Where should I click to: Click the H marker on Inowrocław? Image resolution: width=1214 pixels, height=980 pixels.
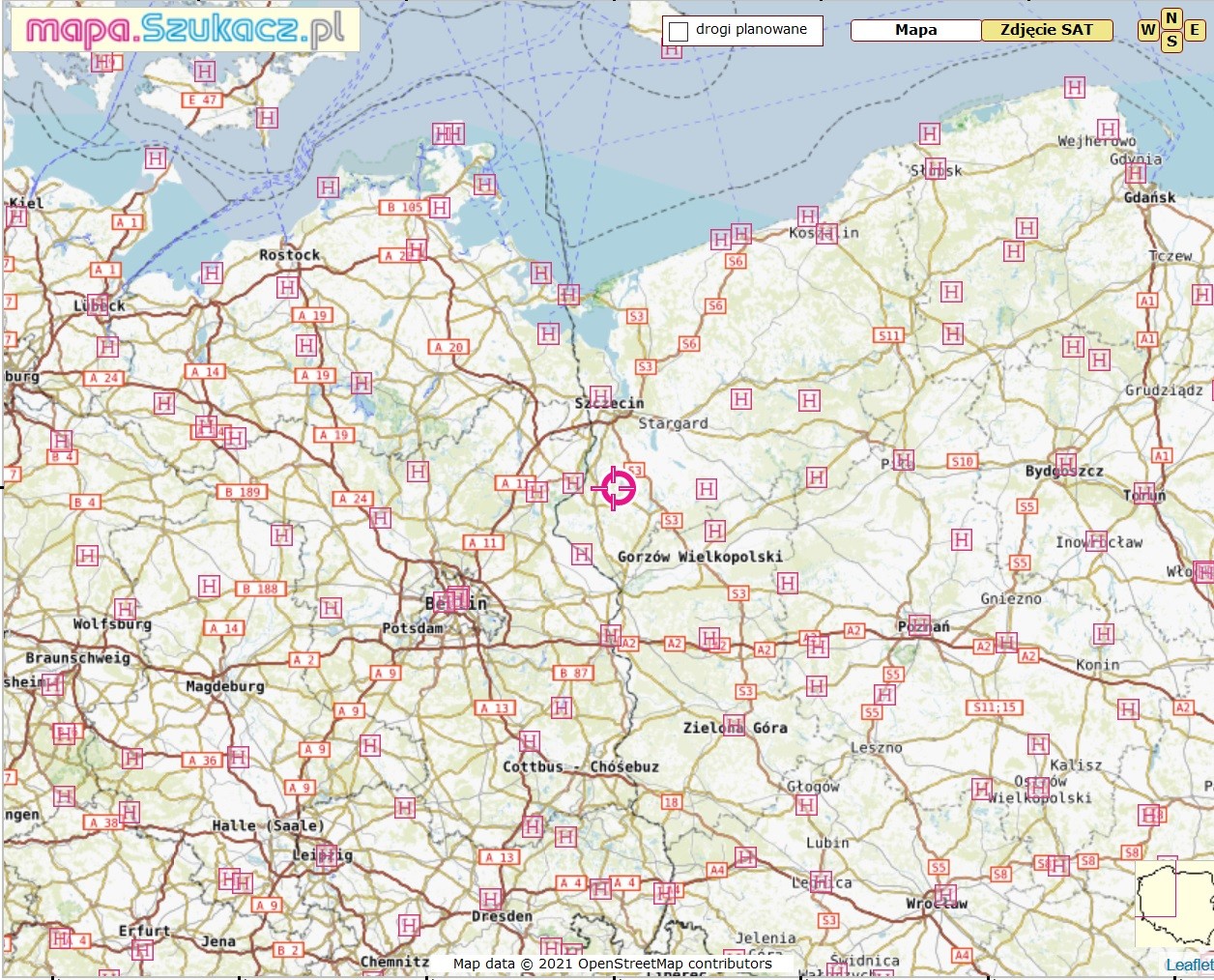pos(1096,541)
